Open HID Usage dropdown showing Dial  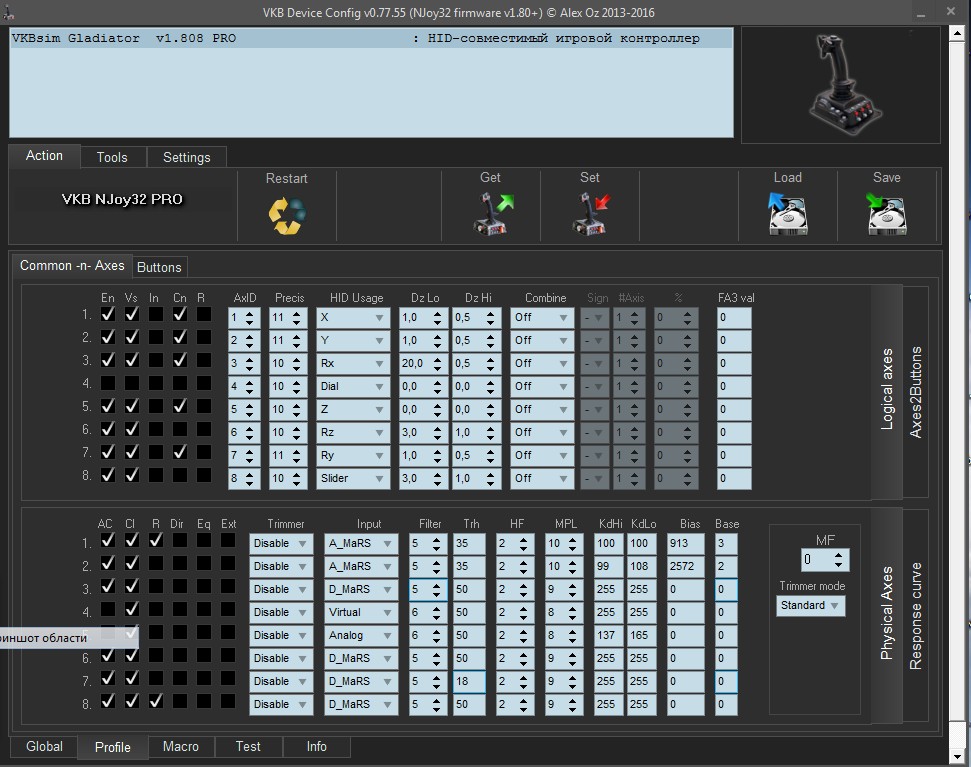353,386
